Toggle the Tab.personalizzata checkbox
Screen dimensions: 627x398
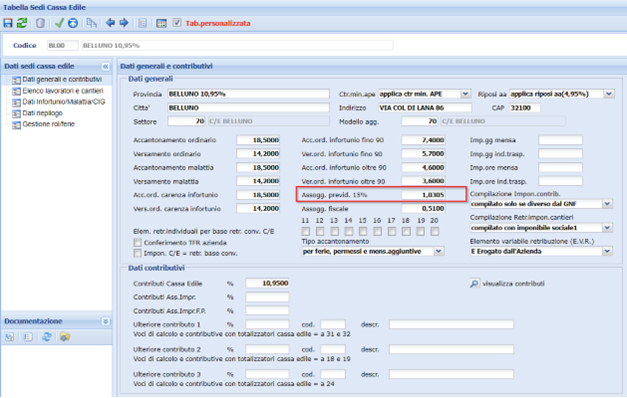click(x=177, y=23)
